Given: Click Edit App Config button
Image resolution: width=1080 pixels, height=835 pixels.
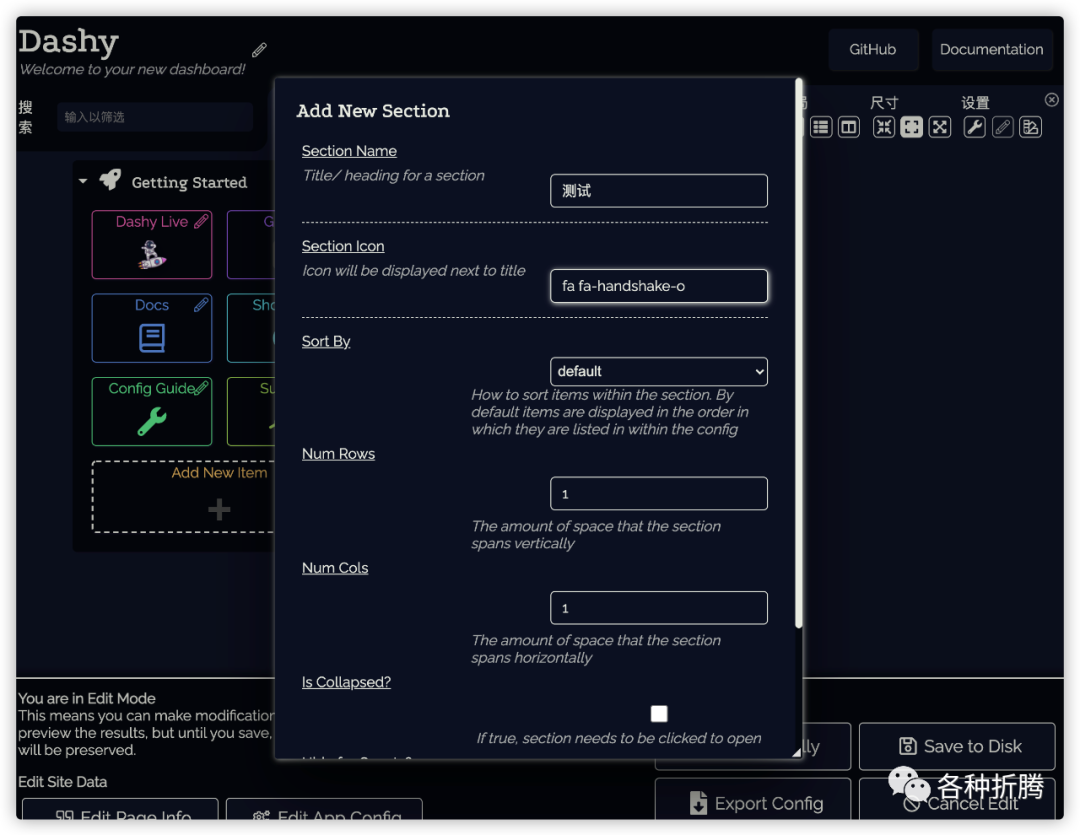Looking at the screenshot, I should click(324, 810).
